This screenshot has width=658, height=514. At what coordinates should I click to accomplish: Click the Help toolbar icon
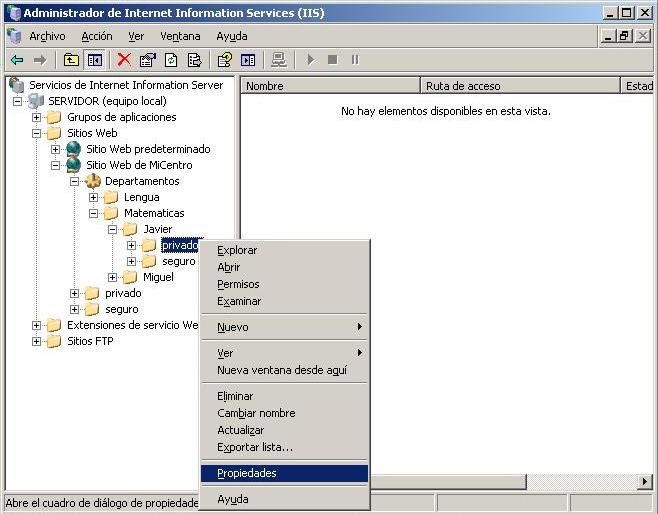click(x=225, y=60)
